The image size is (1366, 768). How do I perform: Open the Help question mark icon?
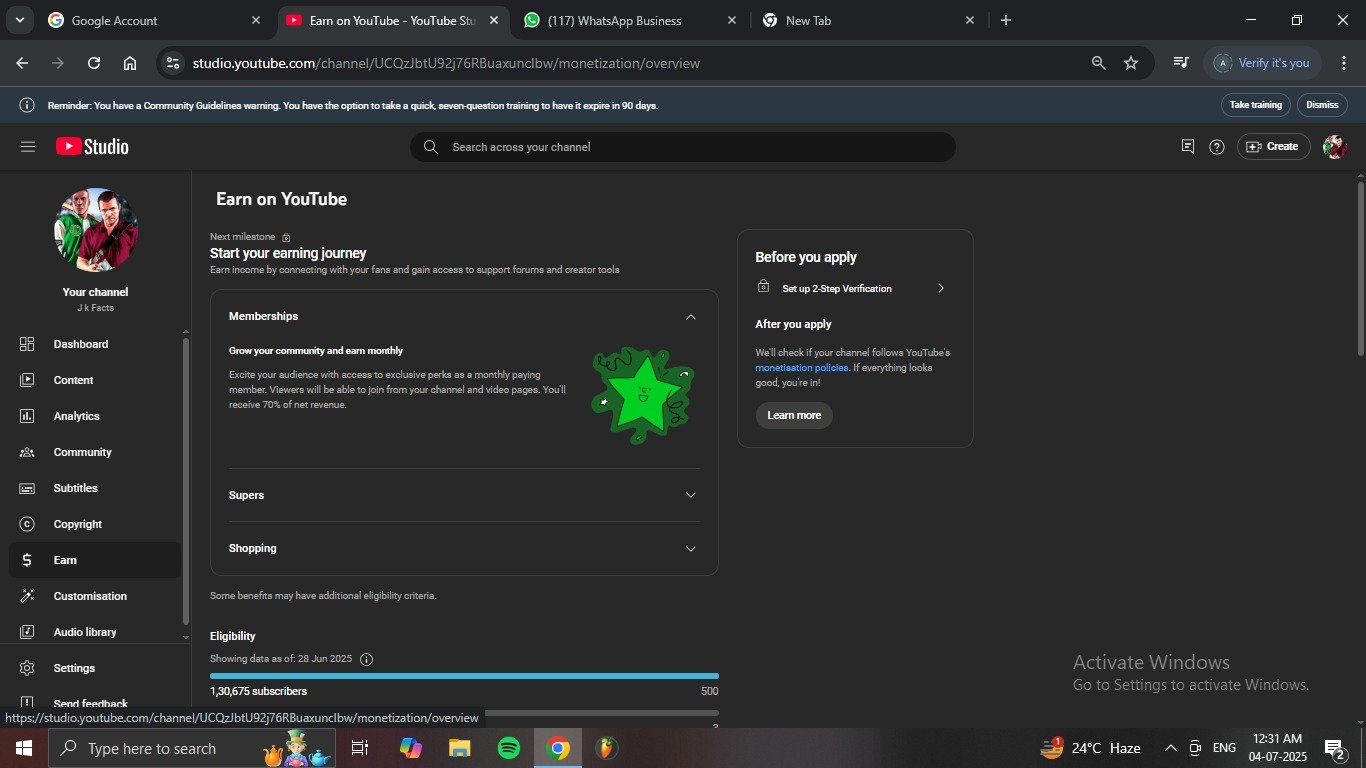pyautogui.click(x=1217, y=147)
